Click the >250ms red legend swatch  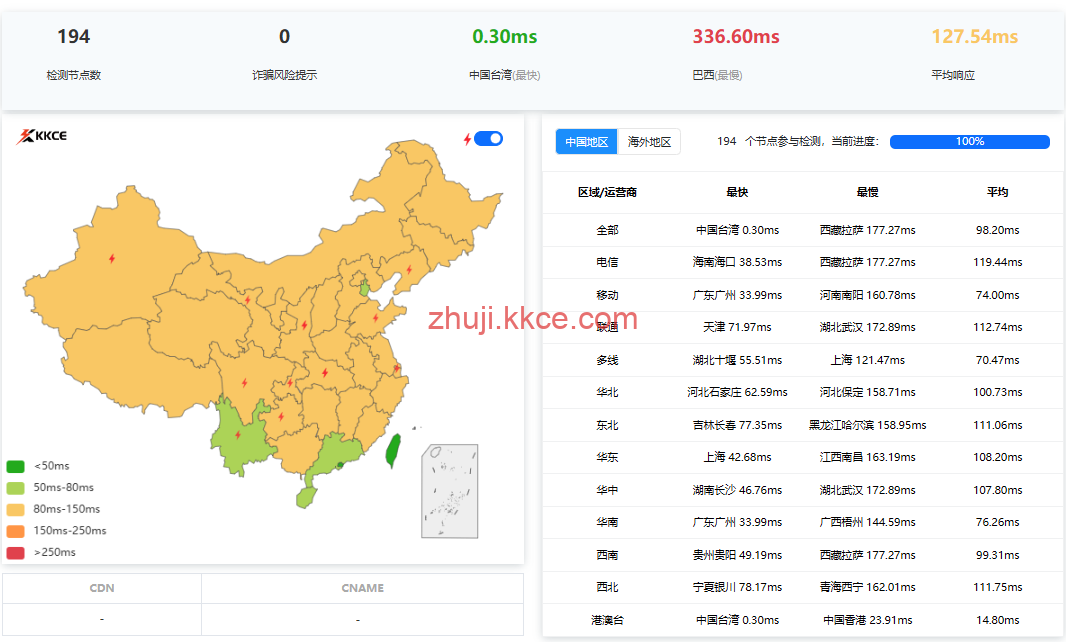click(x=15, y=552)
